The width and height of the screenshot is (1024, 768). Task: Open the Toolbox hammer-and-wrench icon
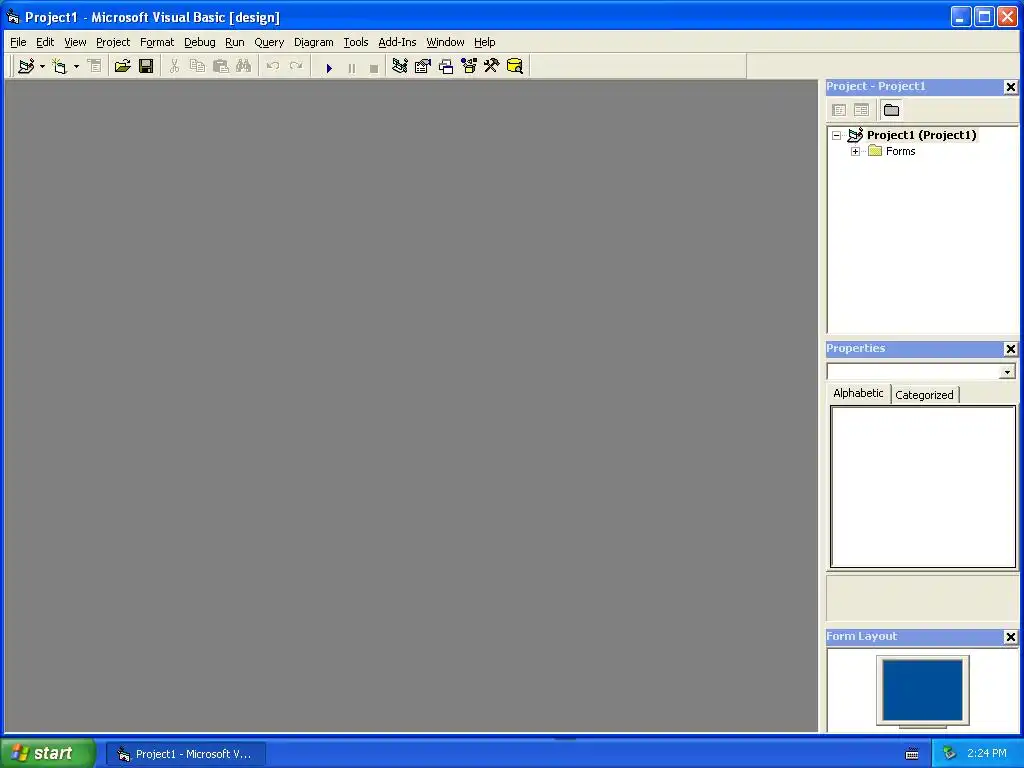491,66
